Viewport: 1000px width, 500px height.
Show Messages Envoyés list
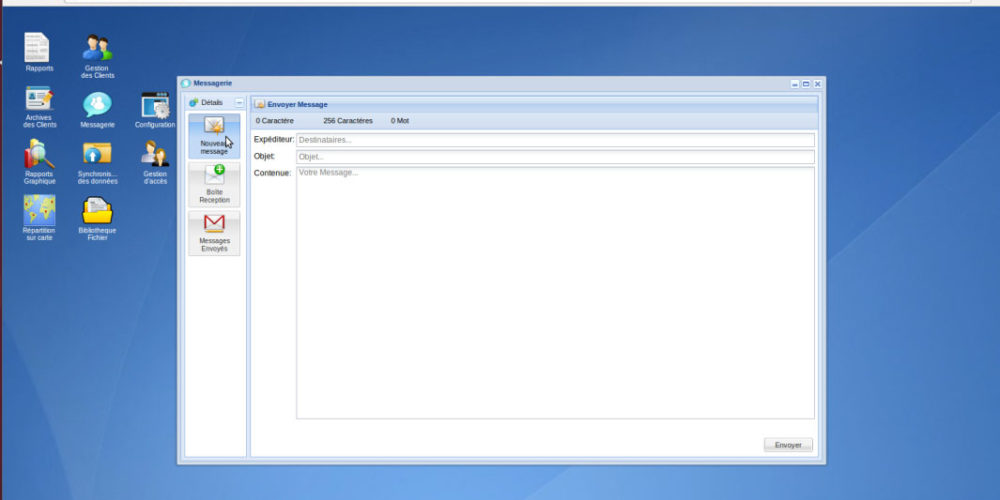pyautogui.click(x=214, y=232)
